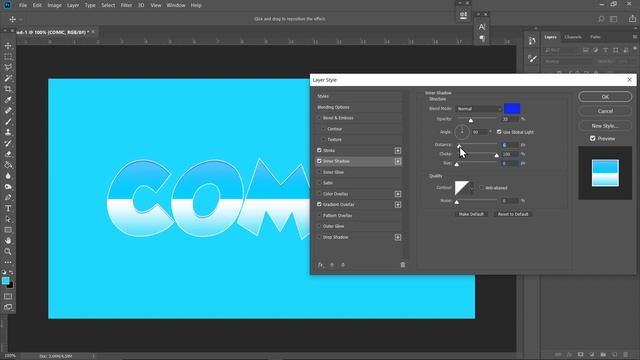Open the Window menu

176,5
